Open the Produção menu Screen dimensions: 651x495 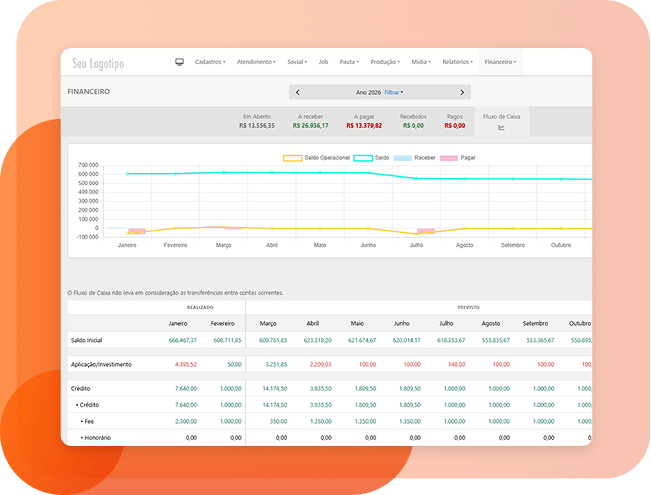[385, 62]
